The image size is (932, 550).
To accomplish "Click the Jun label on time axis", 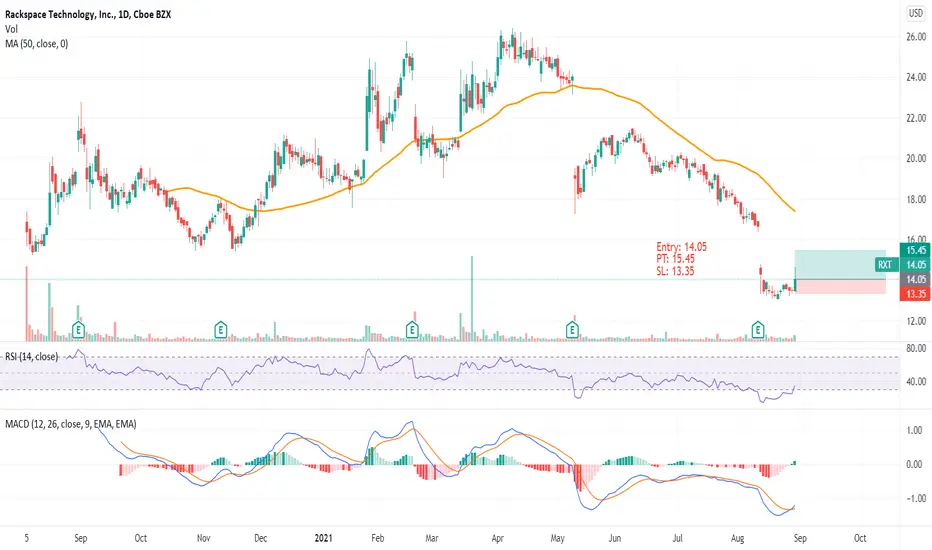I will (615, 538).
